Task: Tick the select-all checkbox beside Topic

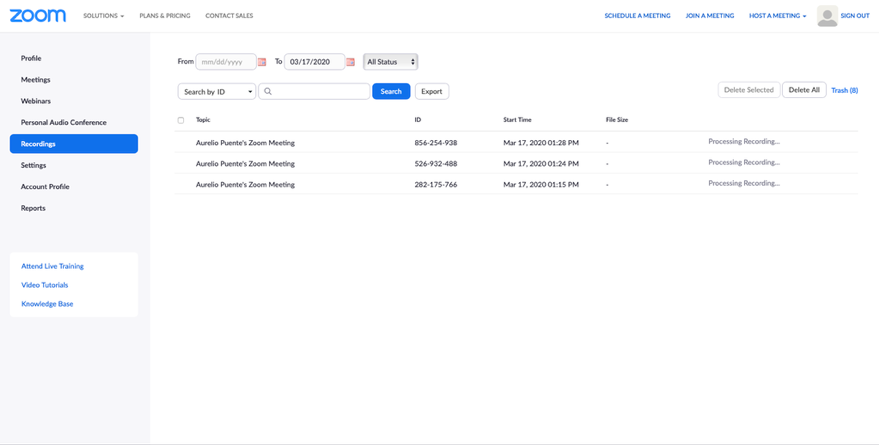Action: click(x=181, y=120)
